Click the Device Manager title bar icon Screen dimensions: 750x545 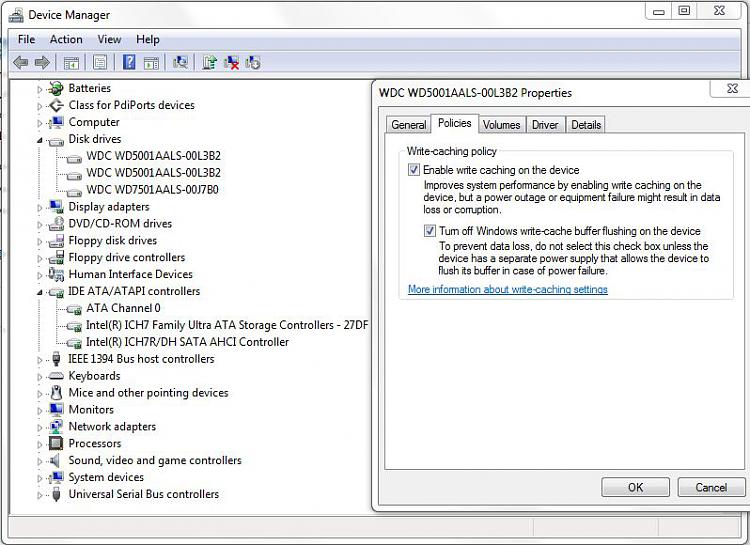tap(16, 15)
